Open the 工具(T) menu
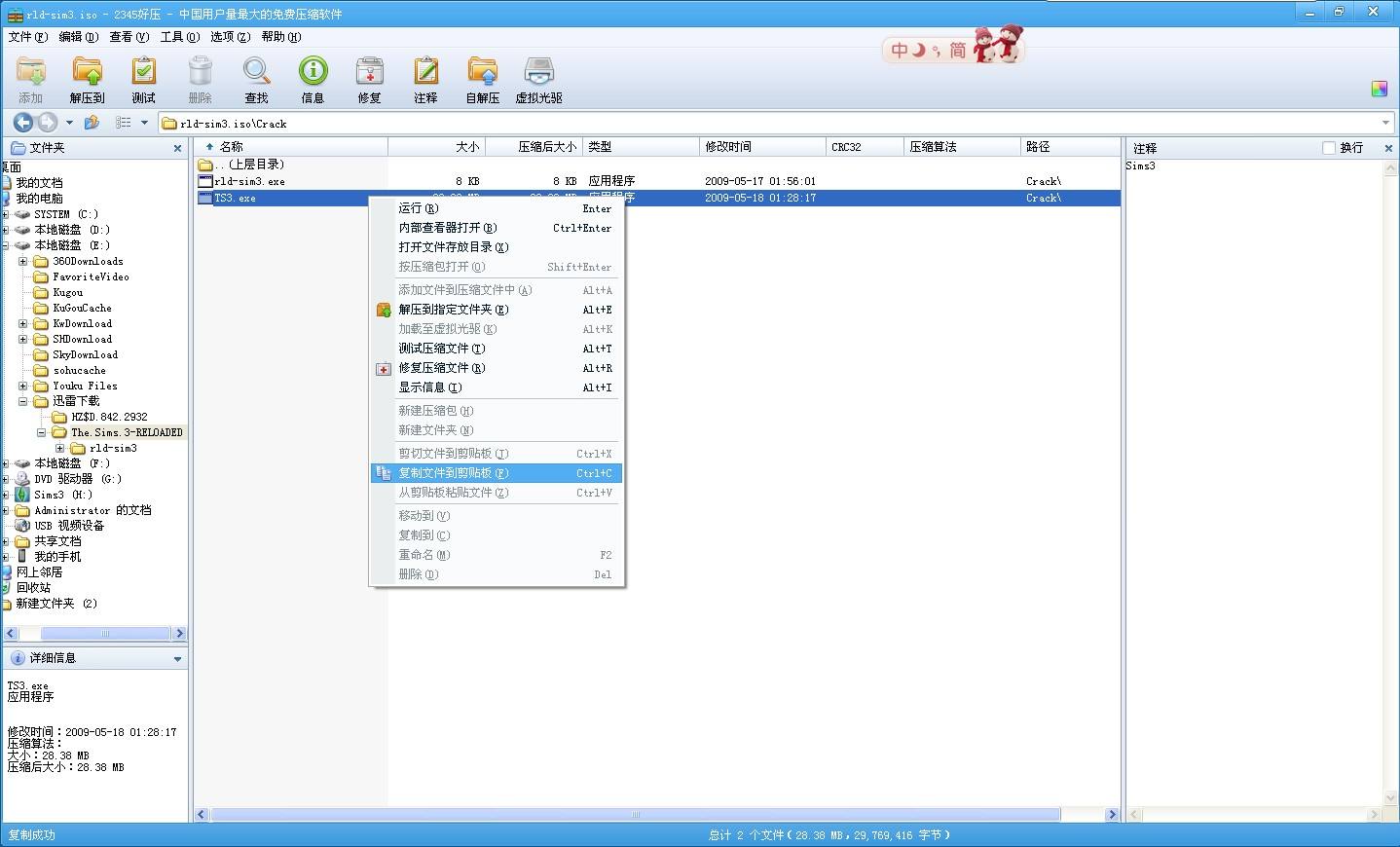The height and width of the screenshot is (847, 1400). [179, 37]
